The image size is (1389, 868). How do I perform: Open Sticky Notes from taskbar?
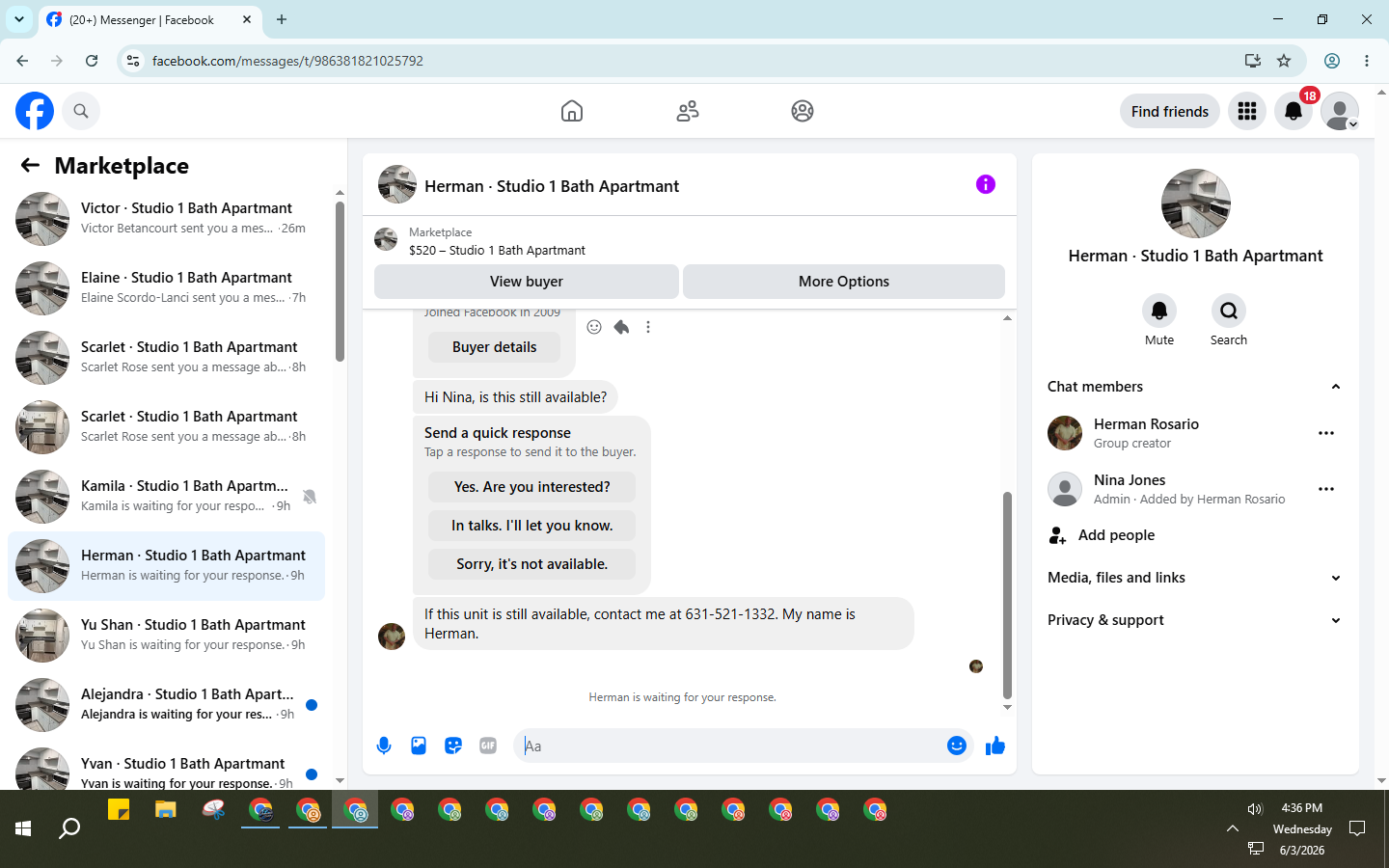pos(119,810)
